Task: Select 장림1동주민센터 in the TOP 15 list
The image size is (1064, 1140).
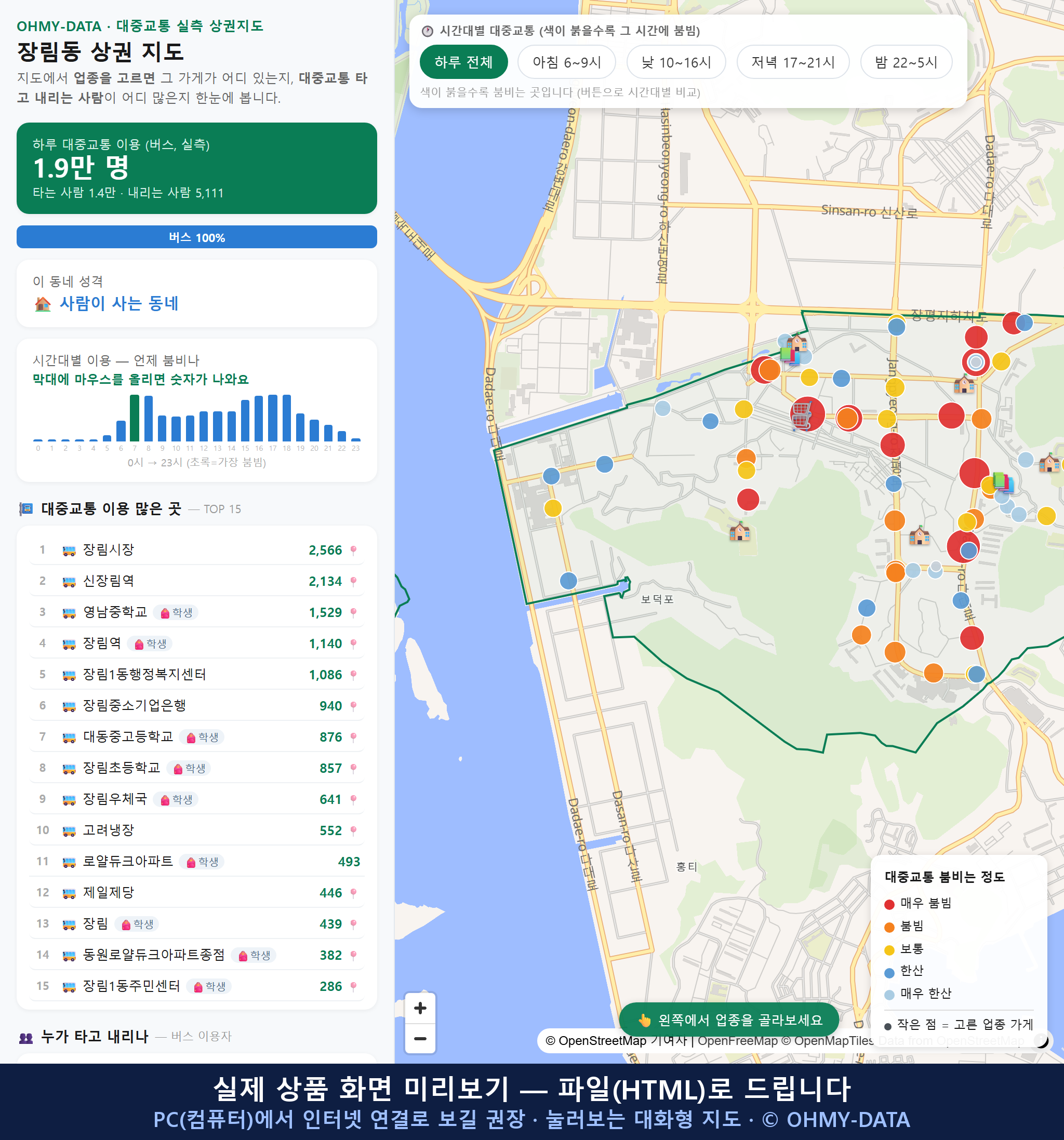Action: click(196, 986)
